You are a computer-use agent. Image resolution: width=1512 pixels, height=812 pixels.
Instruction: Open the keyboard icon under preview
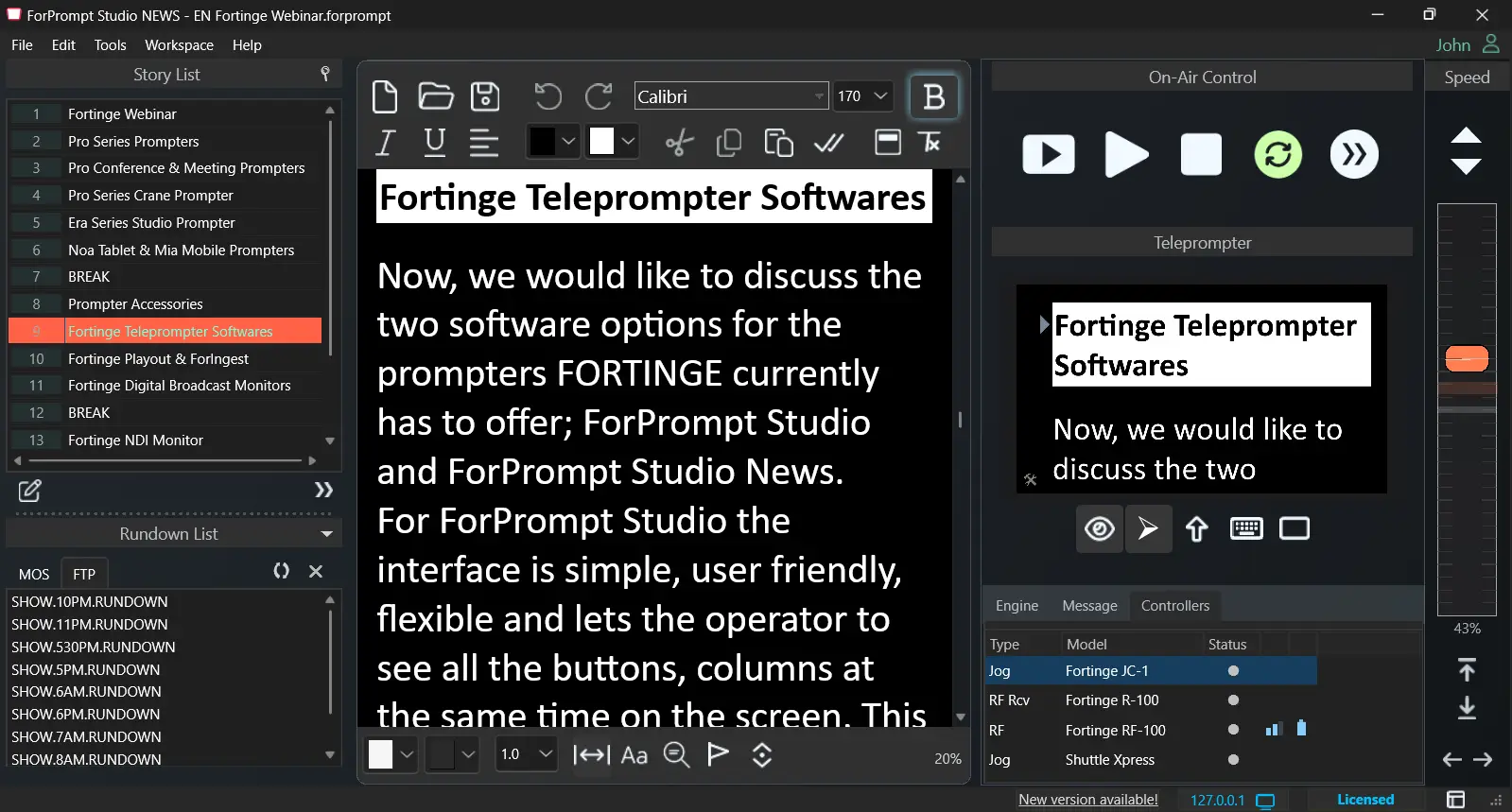click(1246, 528)
